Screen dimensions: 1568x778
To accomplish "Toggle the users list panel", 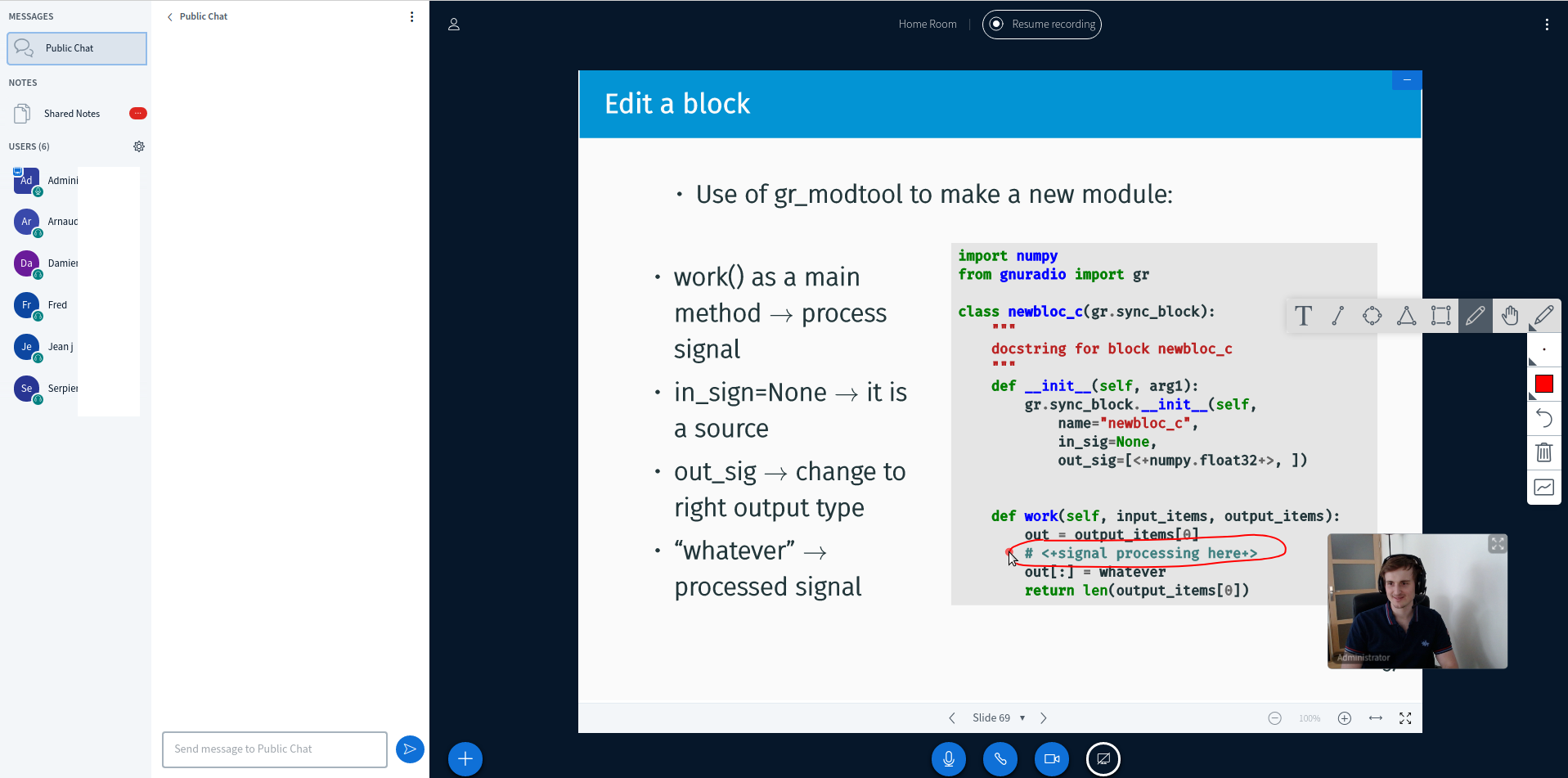I will click(454, 25).
